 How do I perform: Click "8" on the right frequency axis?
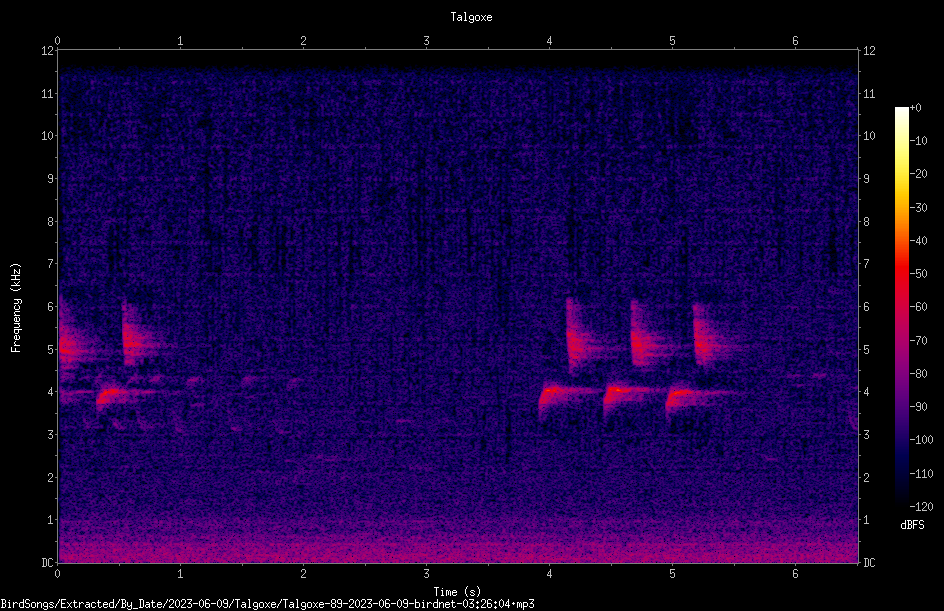point(866,222)
